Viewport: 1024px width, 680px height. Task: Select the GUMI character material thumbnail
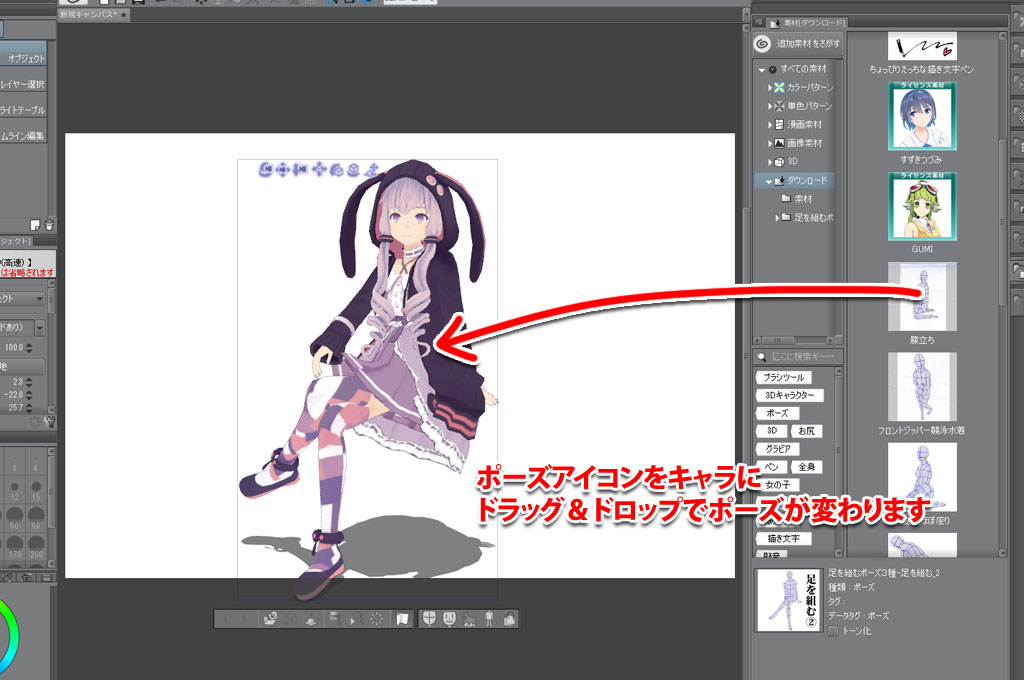(x=921, y=204)
